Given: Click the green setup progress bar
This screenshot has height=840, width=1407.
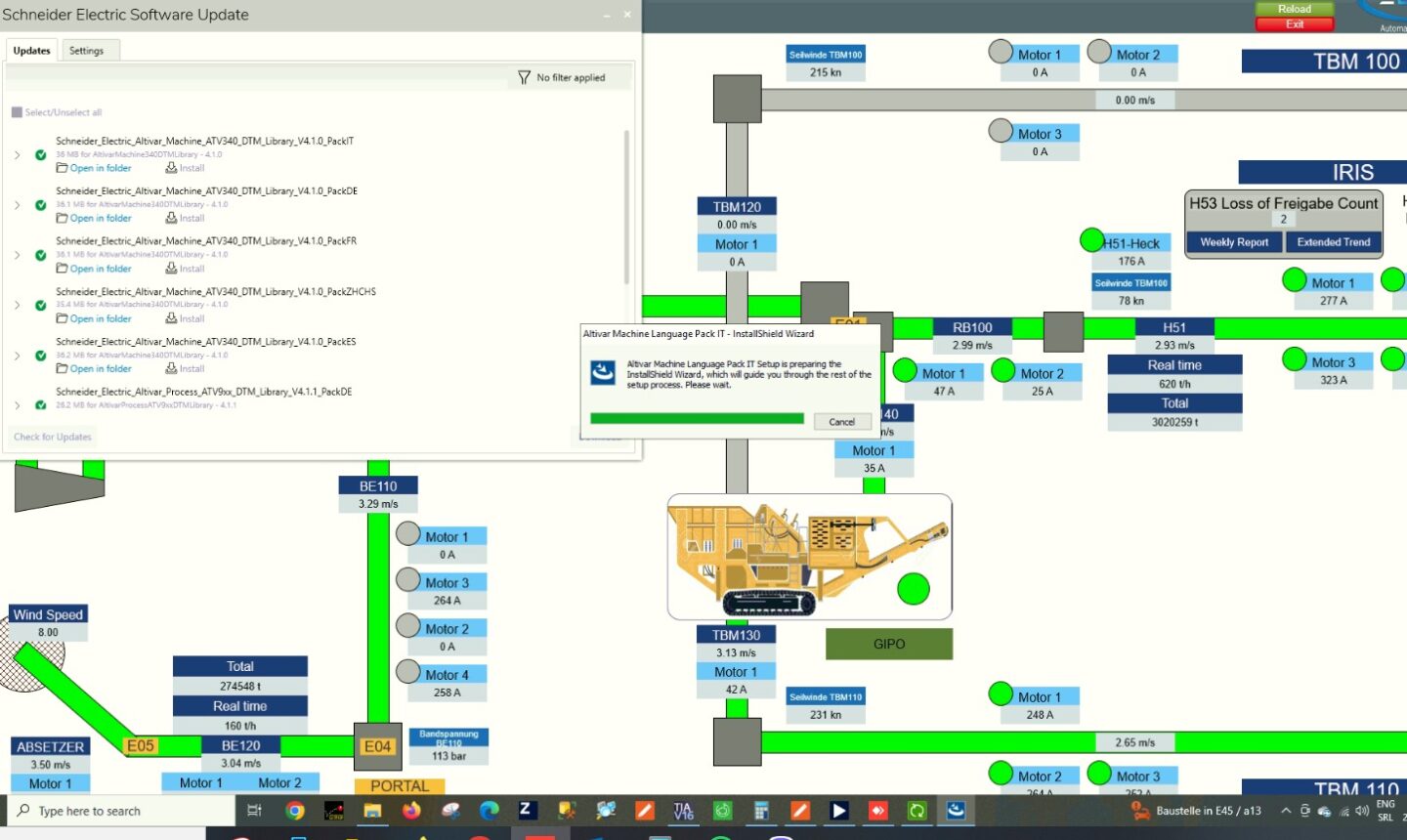Looking at the screenshot, I should click(697, 419).
